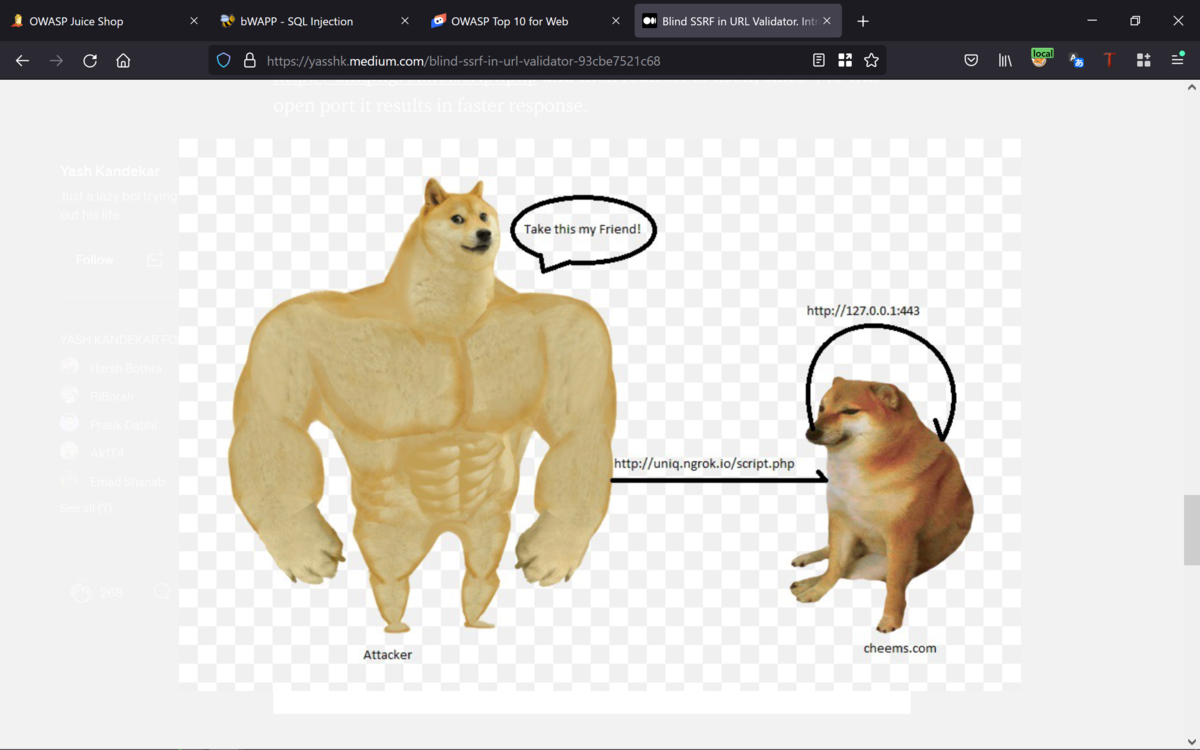This screenshot has height=750, width=1200.
Task: Save page to Pocket
Action: tap(971, 60)
